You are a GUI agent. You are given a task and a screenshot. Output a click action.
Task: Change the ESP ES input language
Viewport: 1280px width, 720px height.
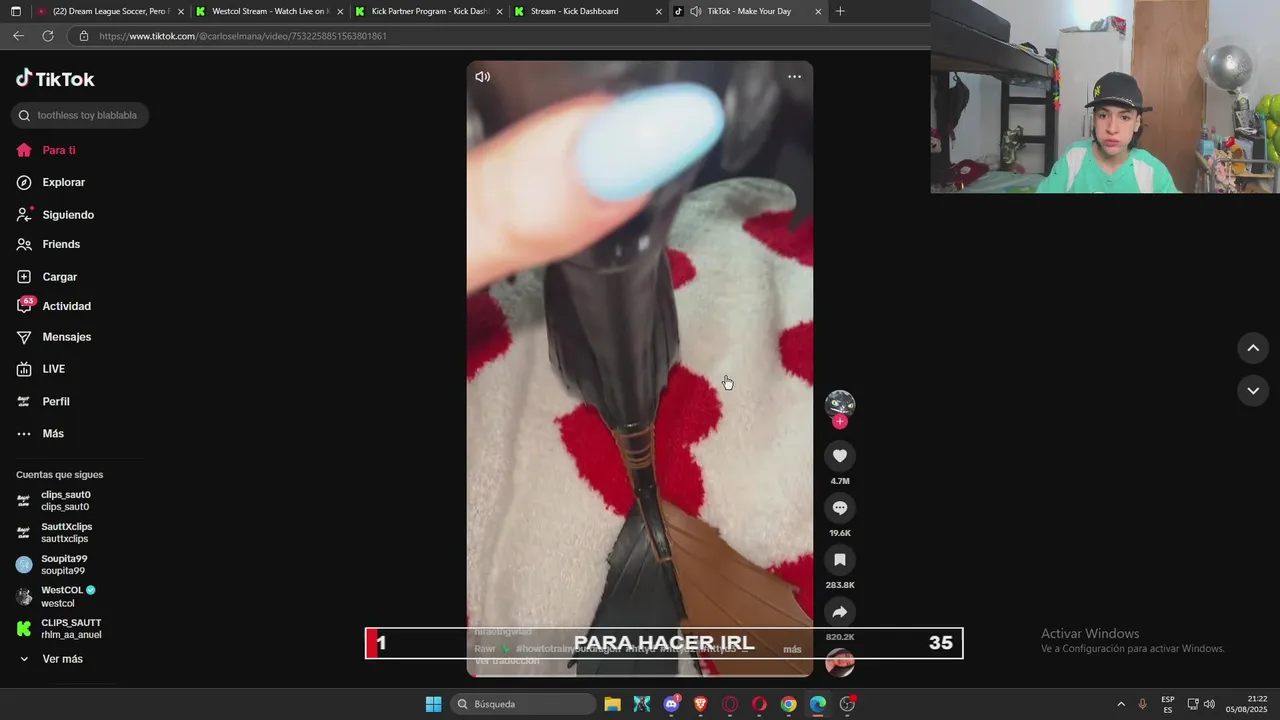(x=1168, y=704)
